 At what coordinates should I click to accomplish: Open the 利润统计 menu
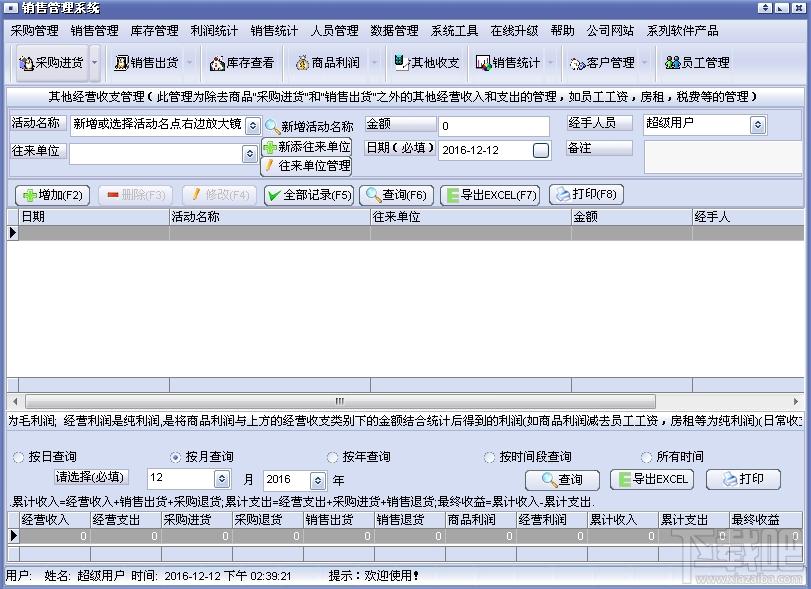214,31
